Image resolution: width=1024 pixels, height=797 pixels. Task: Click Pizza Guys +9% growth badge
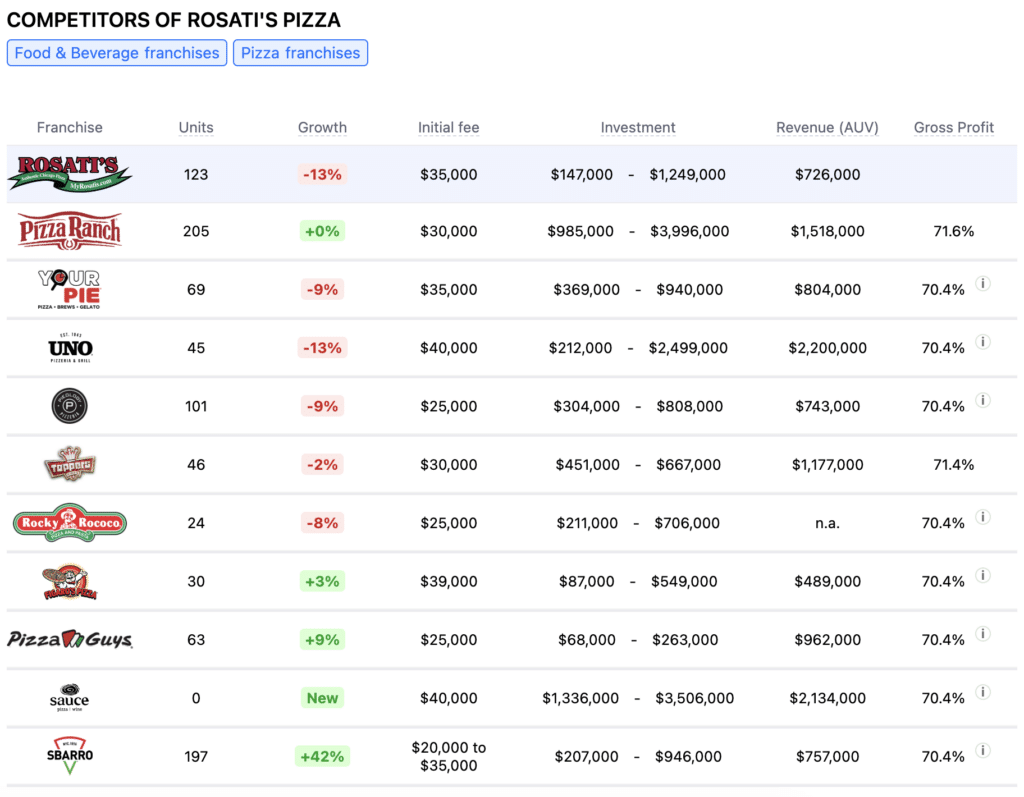(322, 640)
